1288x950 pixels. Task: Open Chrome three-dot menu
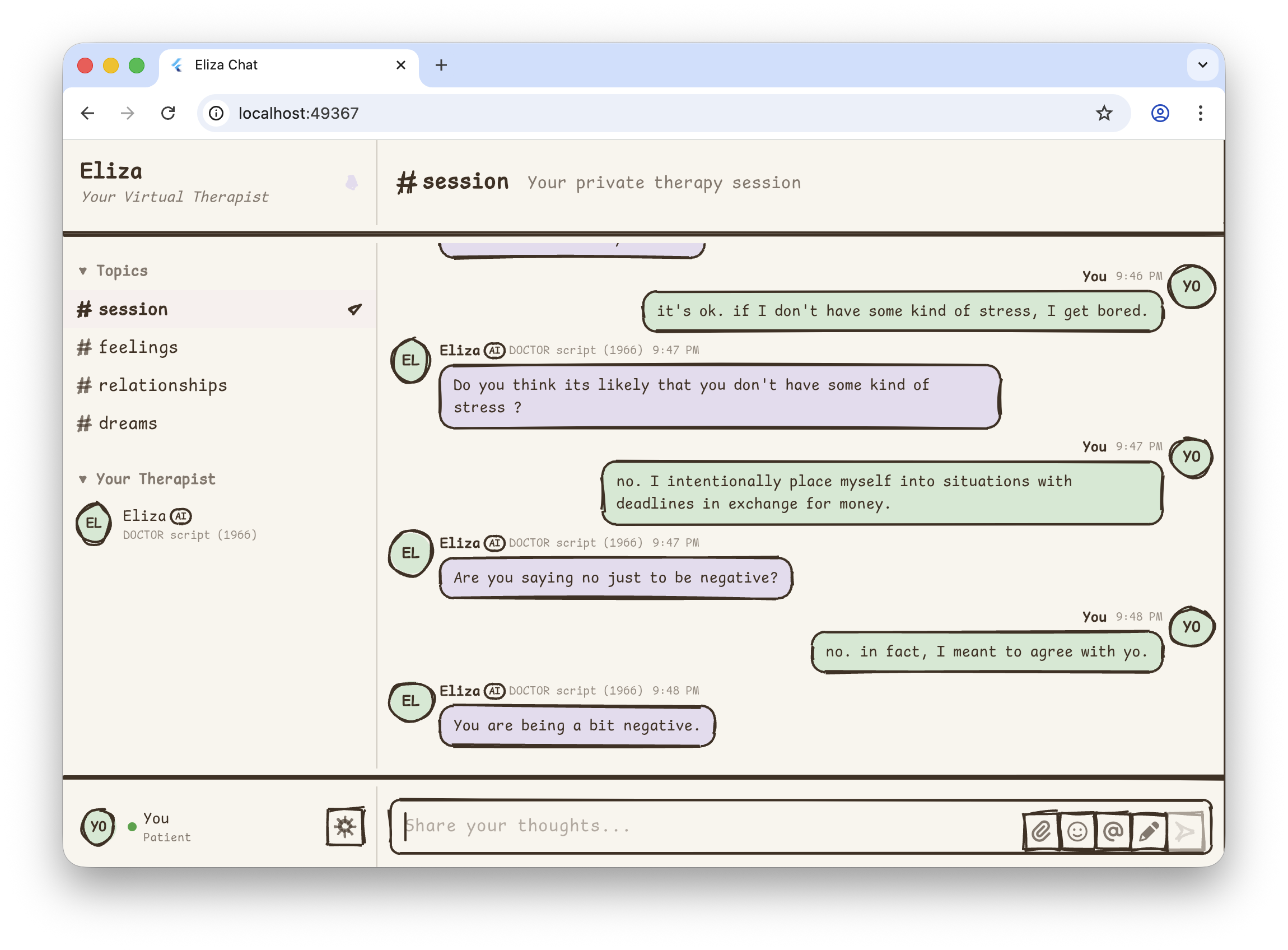1200,113
